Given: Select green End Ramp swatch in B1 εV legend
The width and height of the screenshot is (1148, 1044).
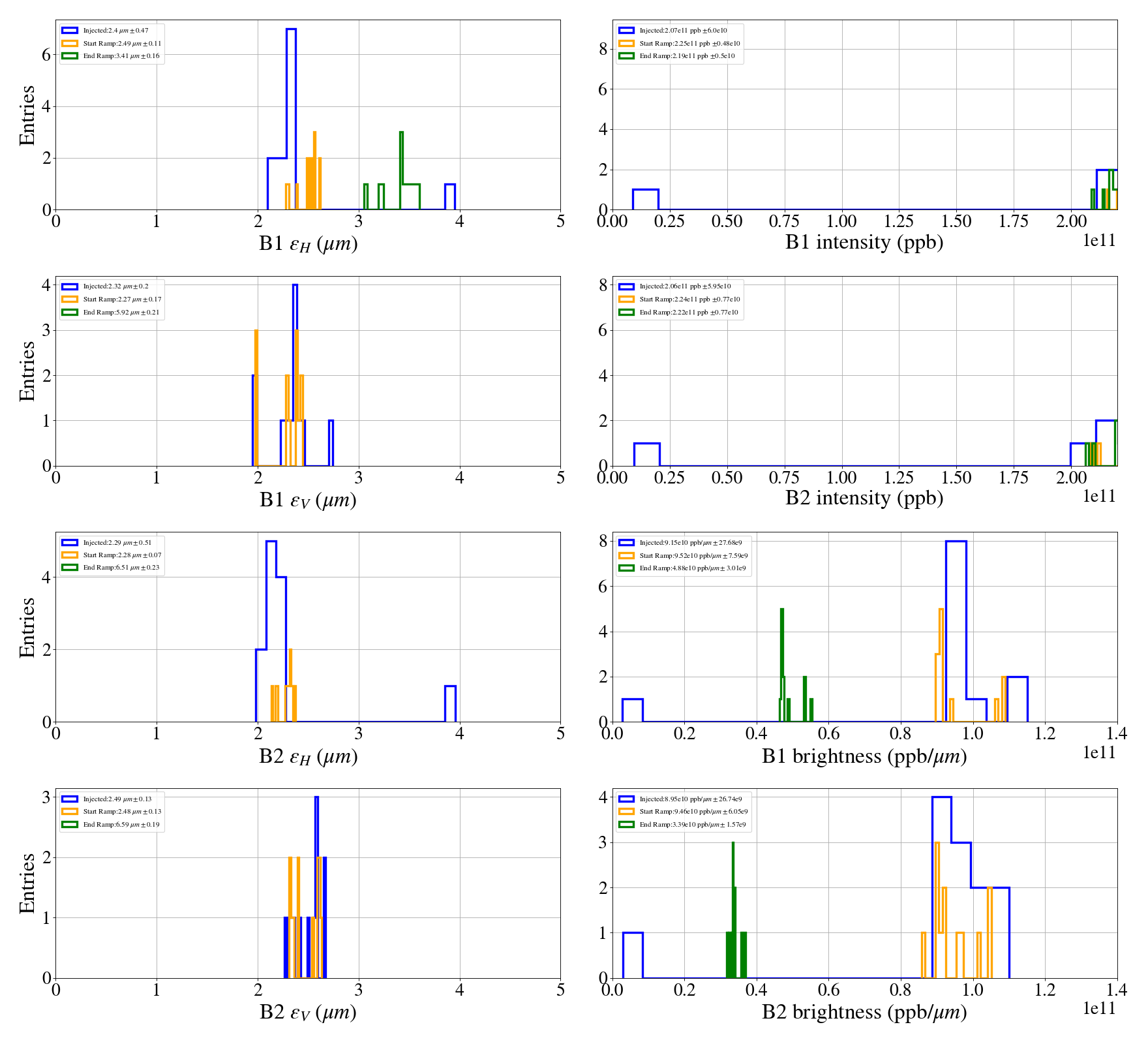Looking at the screenshot, I should click(69, 313).
